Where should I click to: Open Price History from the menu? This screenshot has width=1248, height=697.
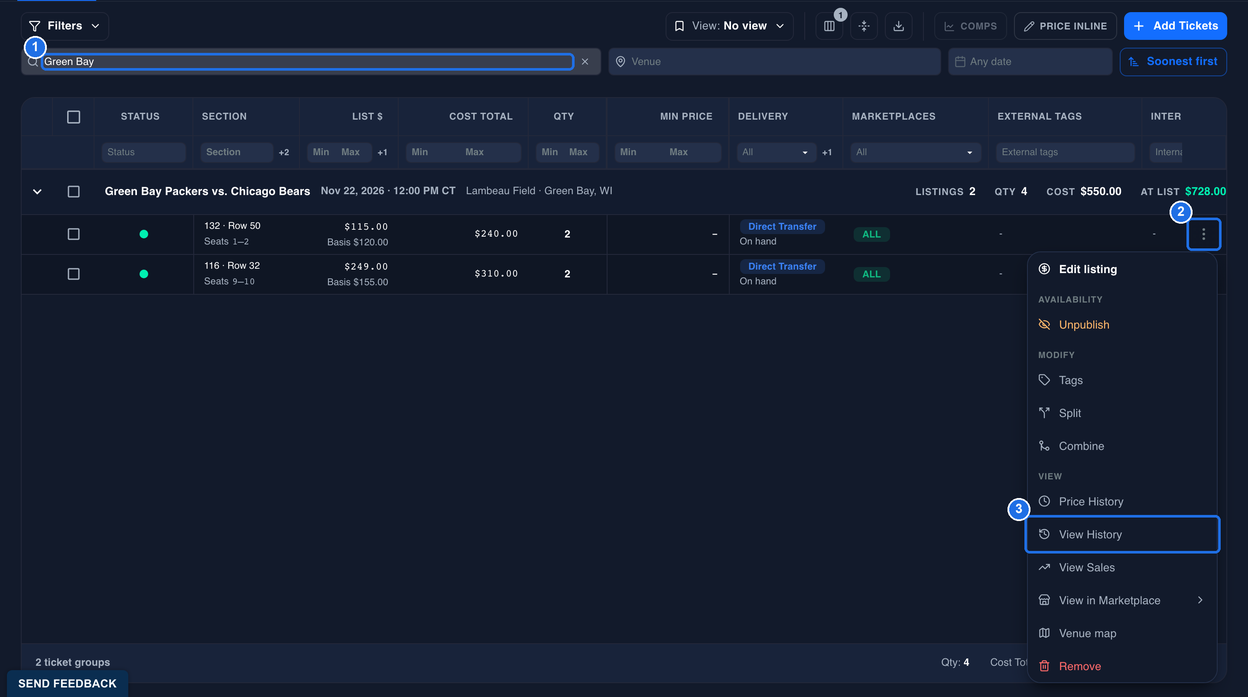(x=1122, y=502)
